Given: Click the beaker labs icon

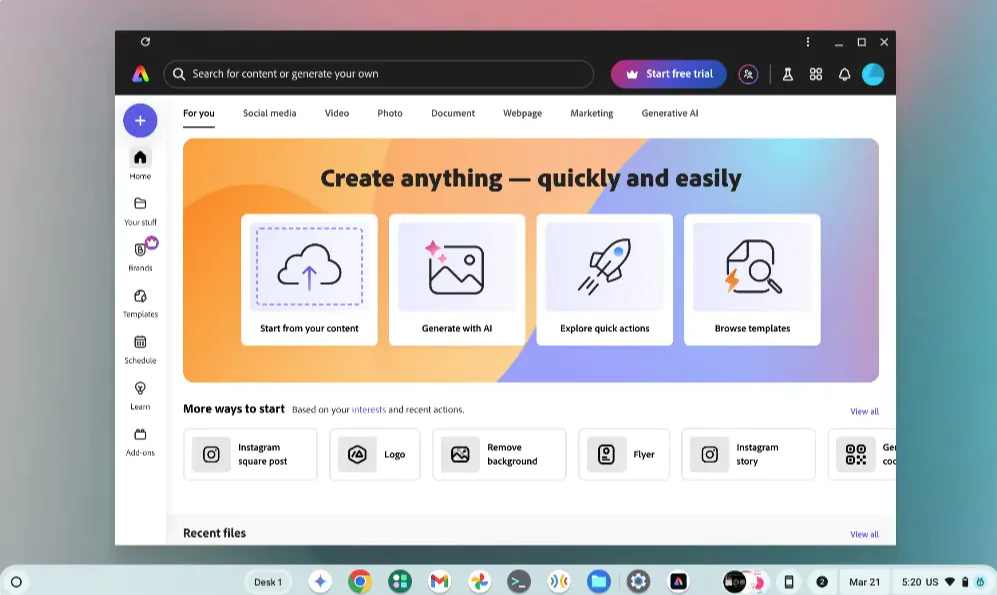Looking at the screenshot, I should click(x=789, y=73).
